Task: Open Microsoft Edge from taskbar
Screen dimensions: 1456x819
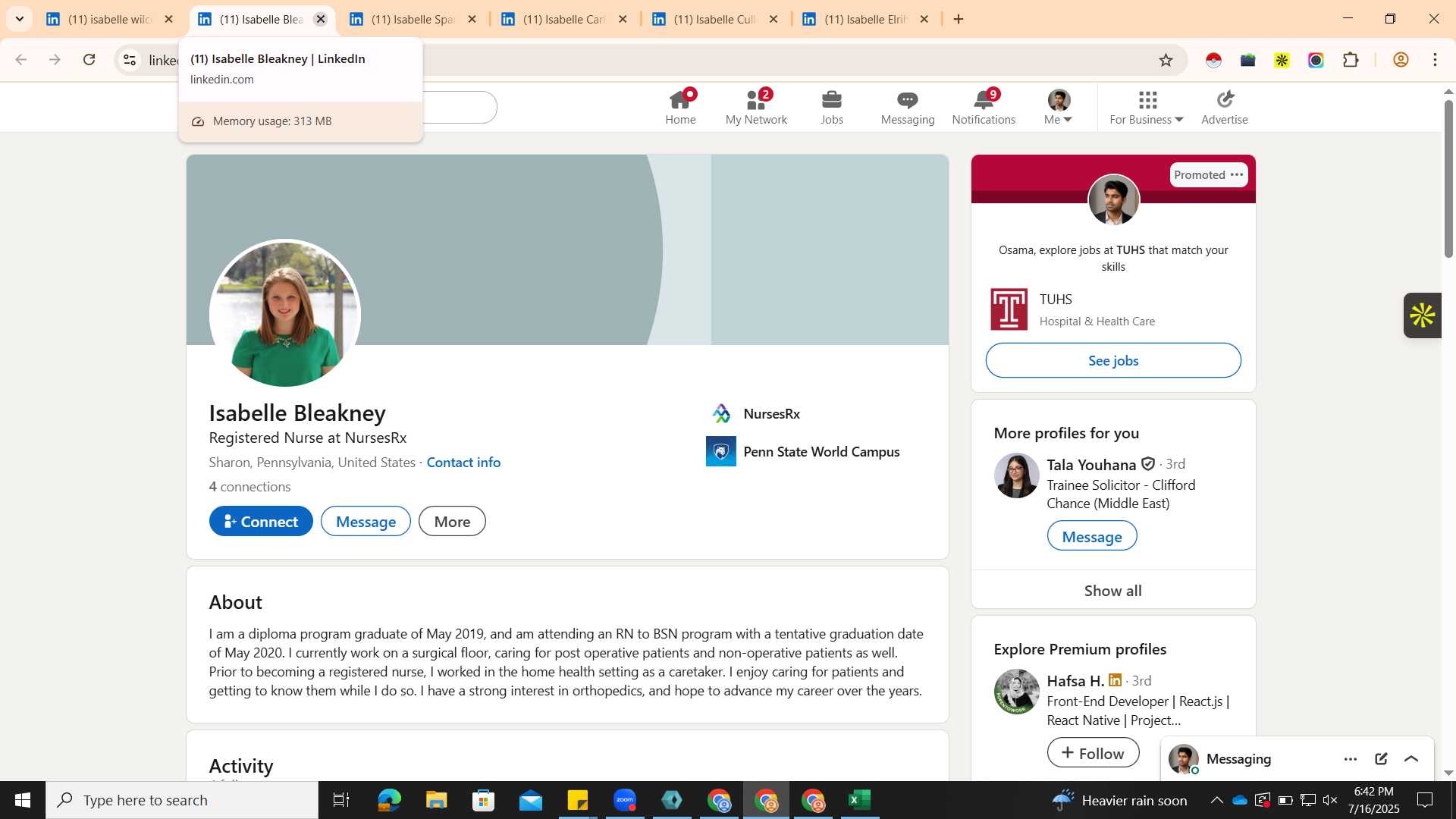Action: (389, 800)
